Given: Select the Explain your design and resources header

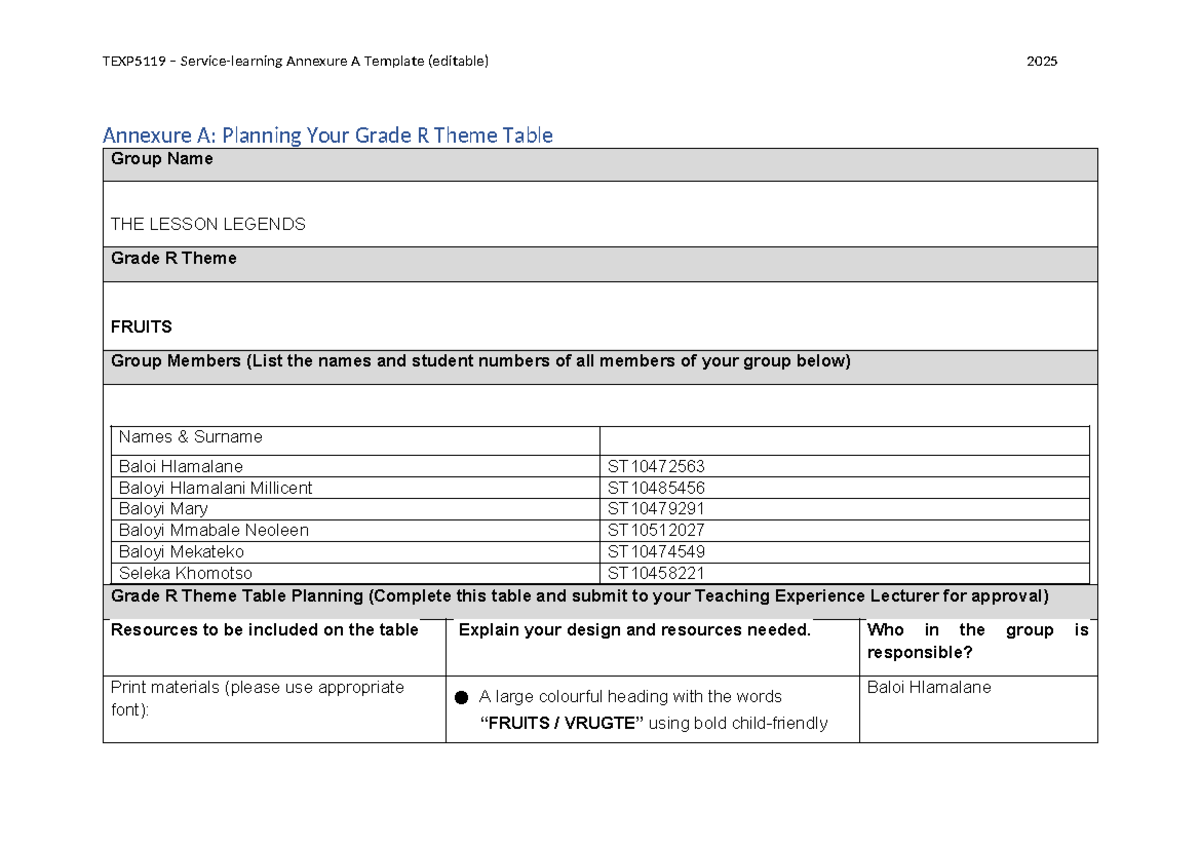Looking at the screenshot, I should point(634,630).
